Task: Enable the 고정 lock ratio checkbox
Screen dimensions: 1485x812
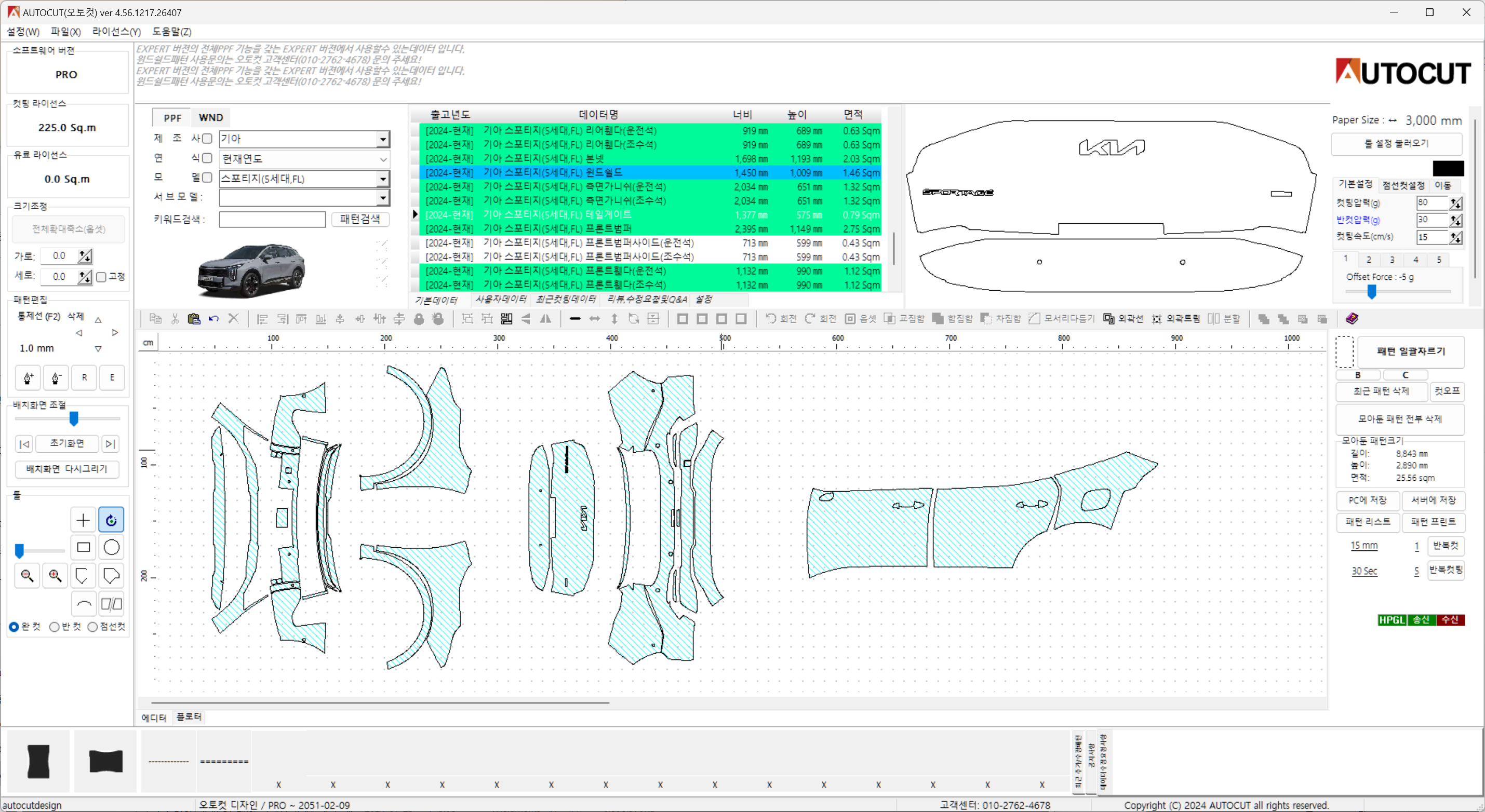Action: click(101, 277)
